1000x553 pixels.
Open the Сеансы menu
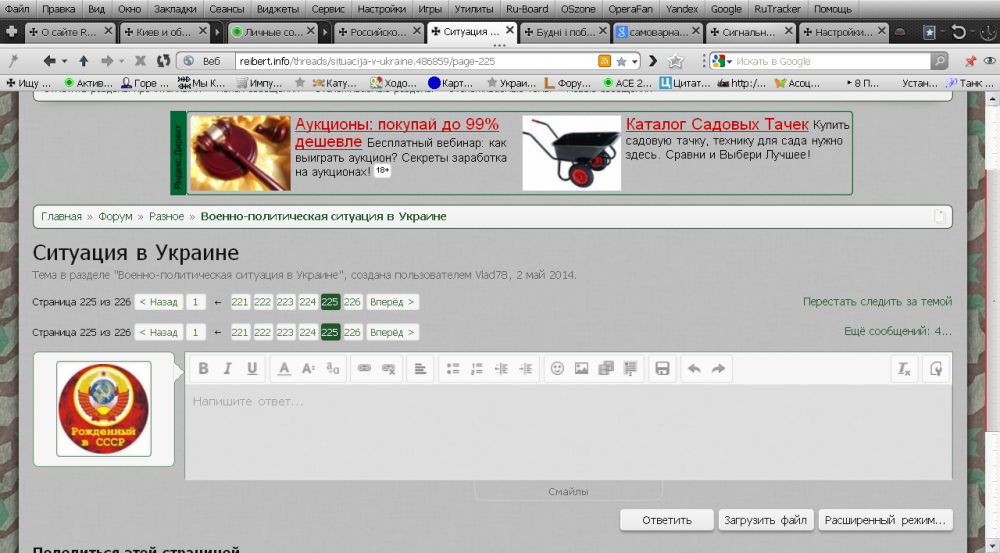[226, 9]
